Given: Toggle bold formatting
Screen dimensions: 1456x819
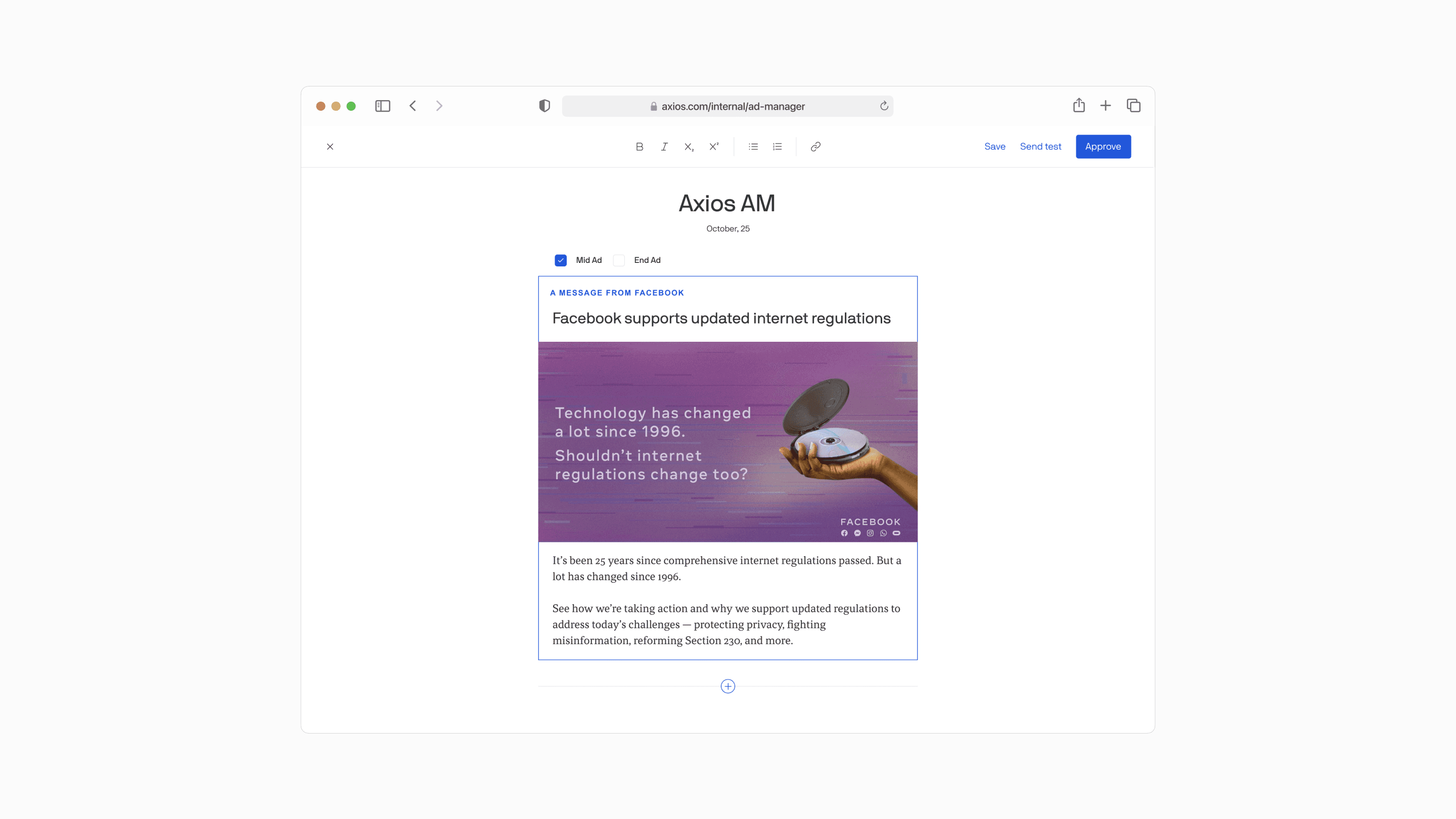Looking at the screenshot, I should (x=639, y=147).
